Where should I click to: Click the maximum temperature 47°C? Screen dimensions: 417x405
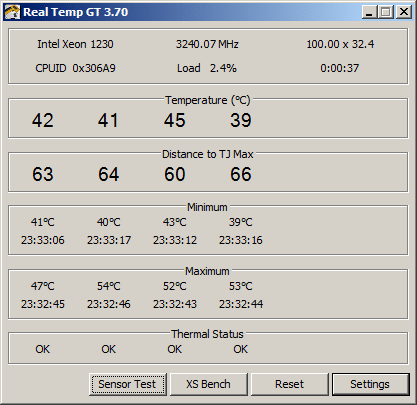pos(43,286)
